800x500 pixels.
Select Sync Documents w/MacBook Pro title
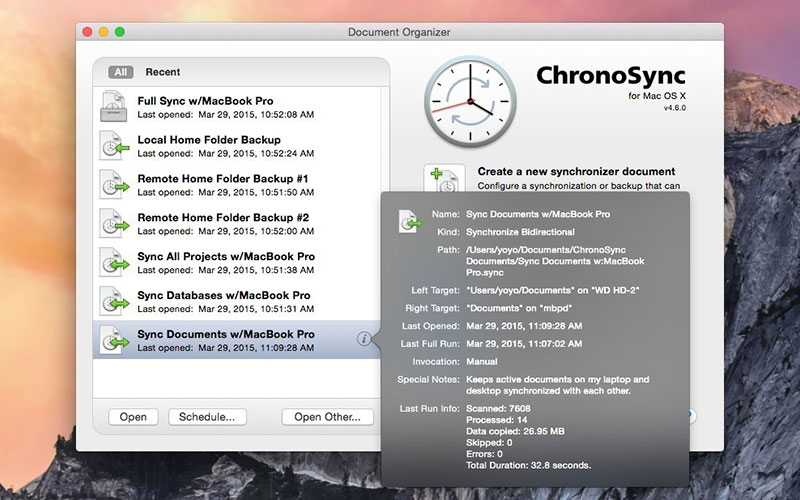(x=226, y=334)
